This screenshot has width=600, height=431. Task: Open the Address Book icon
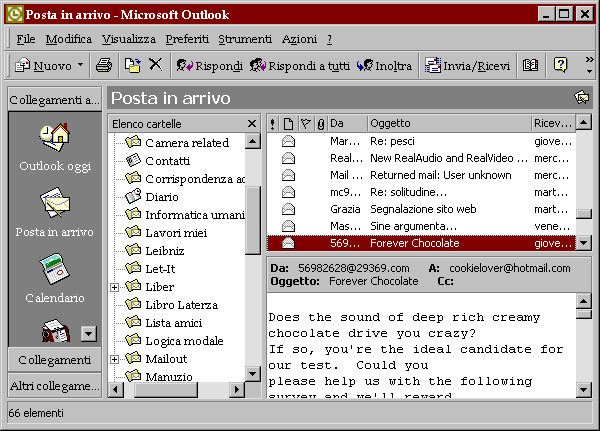[530, 66]
